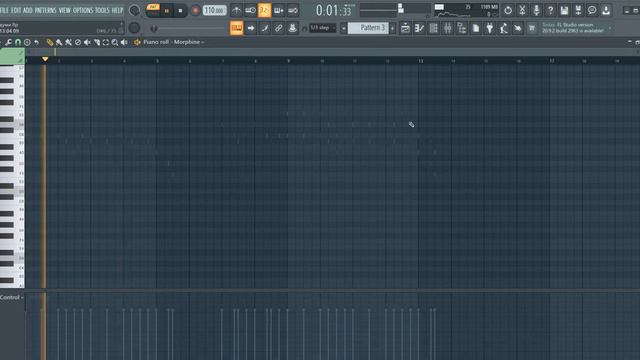Screen dimensions: 640x360
Task: Open the ADD menu
Action: [x=28, y=10]
